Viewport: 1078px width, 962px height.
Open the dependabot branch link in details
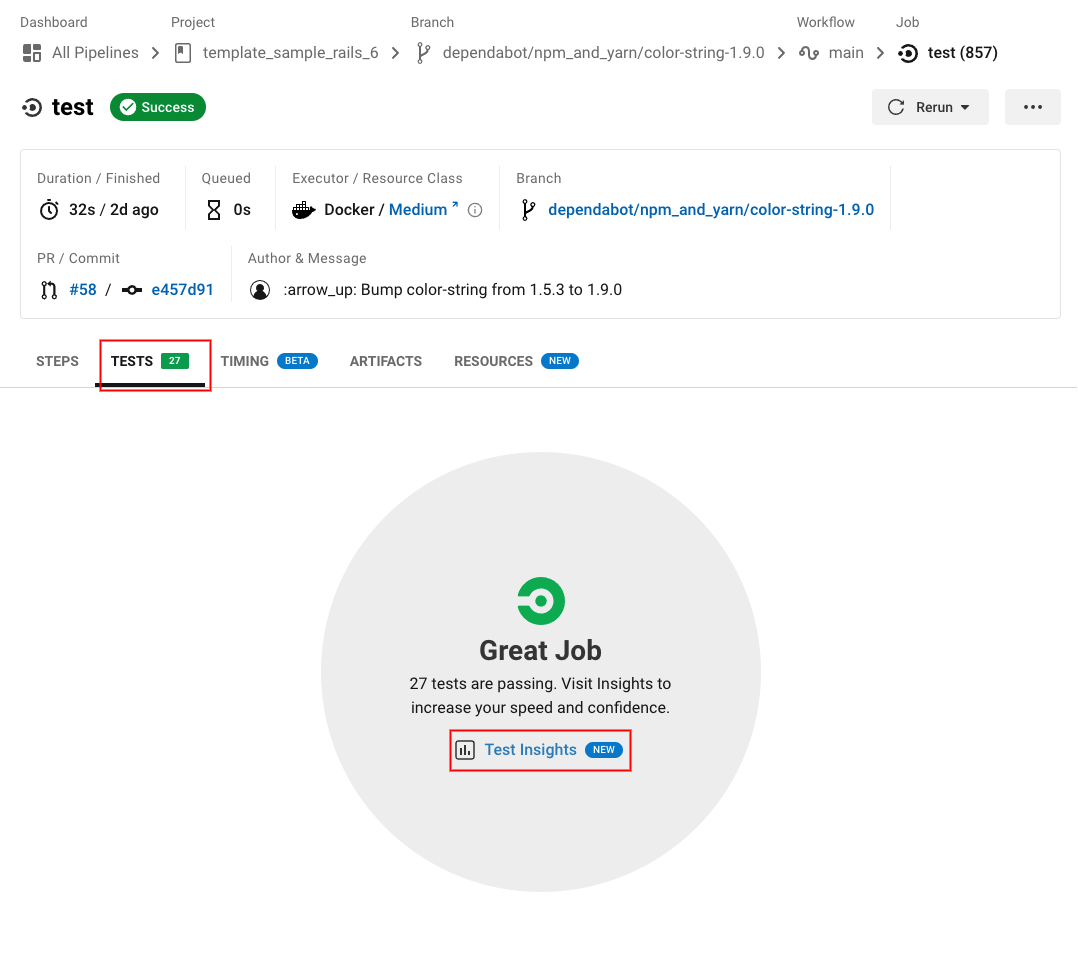[x=711, y=210]
